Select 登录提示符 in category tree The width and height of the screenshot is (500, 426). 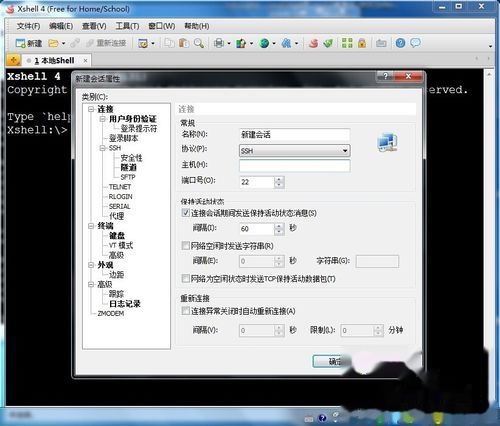click(x=139, y=128)
